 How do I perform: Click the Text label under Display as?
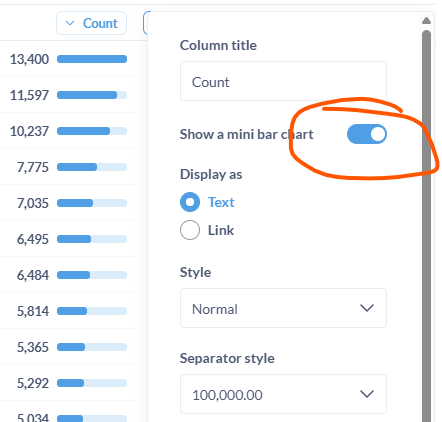(221, 202)
